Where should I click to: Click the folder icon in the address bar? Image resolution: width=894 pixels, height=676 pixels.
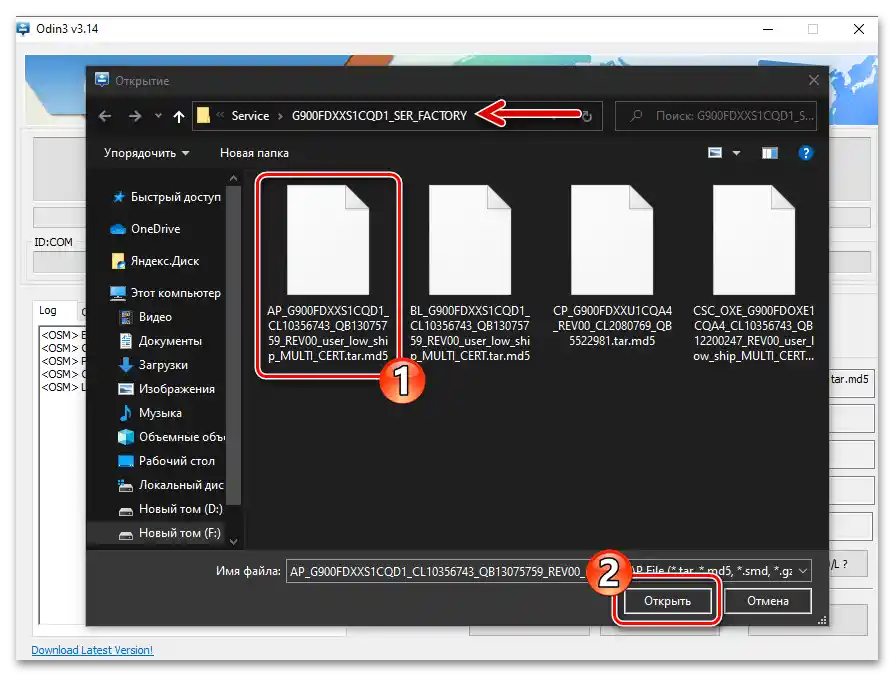pos(204,116)
